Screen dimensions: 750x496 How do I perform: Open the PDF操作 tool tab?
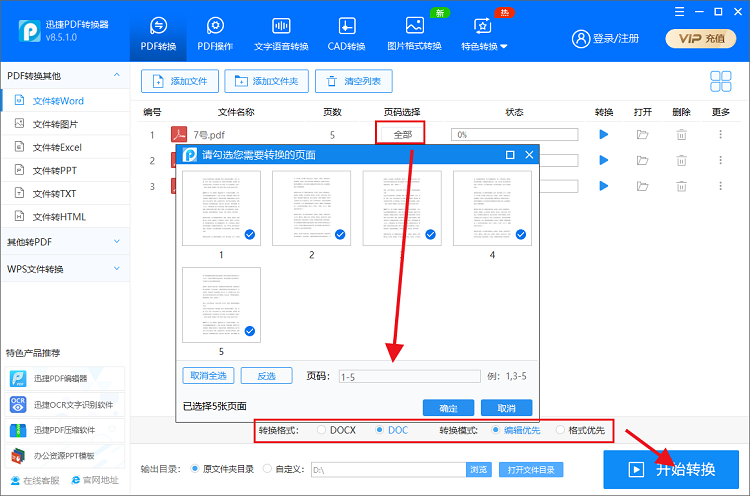215,32
